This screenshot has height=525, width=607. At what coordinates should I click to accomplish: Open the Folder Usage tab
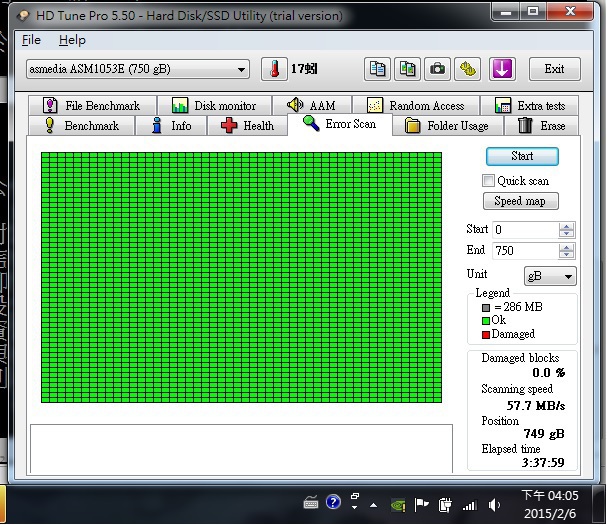point(448,125)
